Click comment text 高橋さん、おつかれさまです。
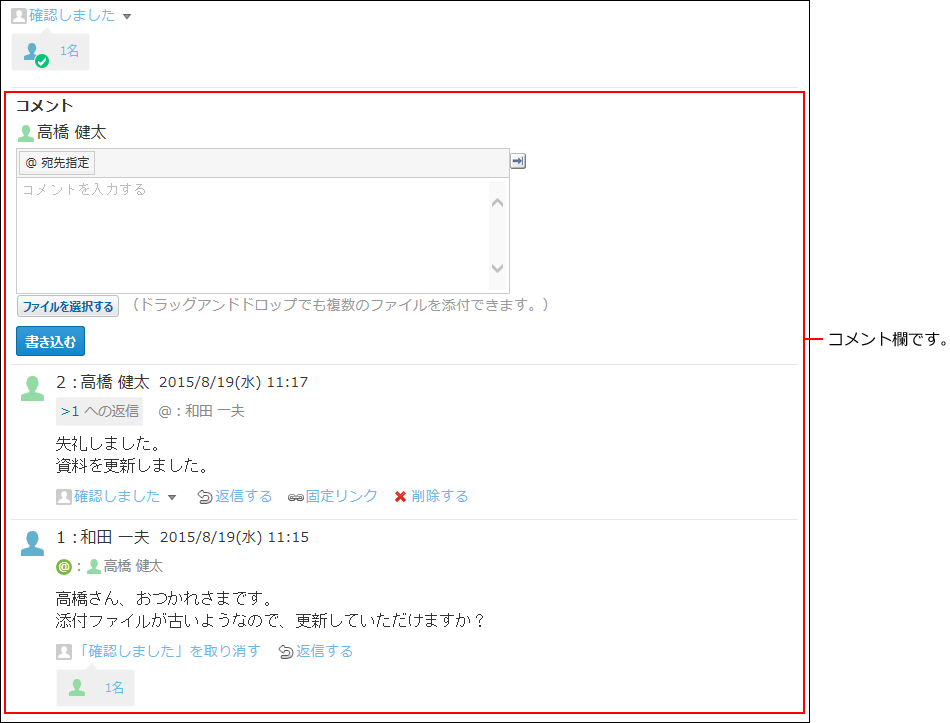 pos(164,599)
